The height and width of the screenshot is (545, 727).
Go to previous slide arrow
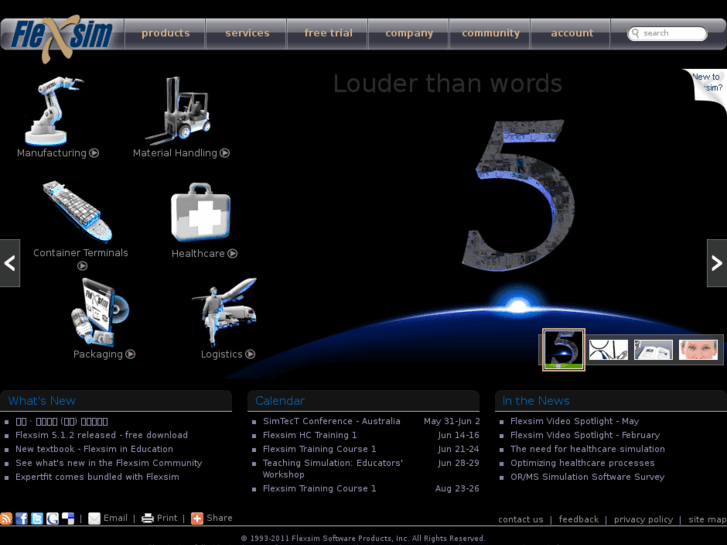tap(10, 263)
